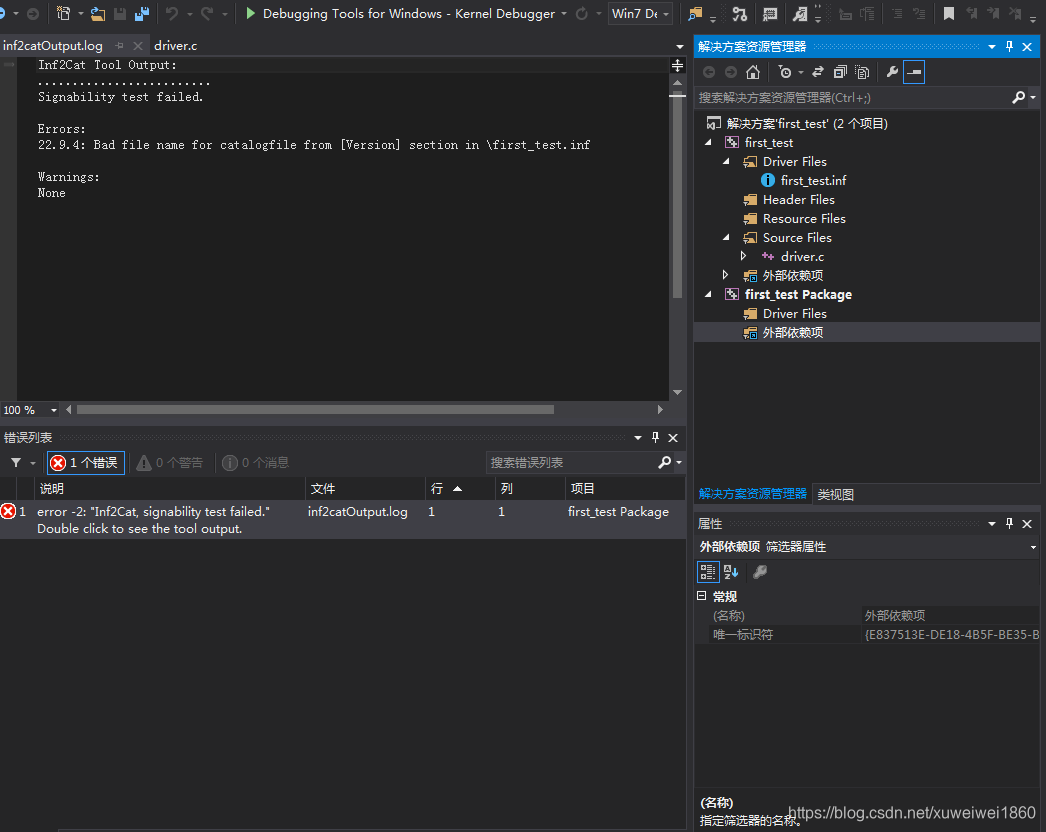The image size is (1046, 832).
Task: Click the Home icon in Solution Explorer
Action: point(753,72)
